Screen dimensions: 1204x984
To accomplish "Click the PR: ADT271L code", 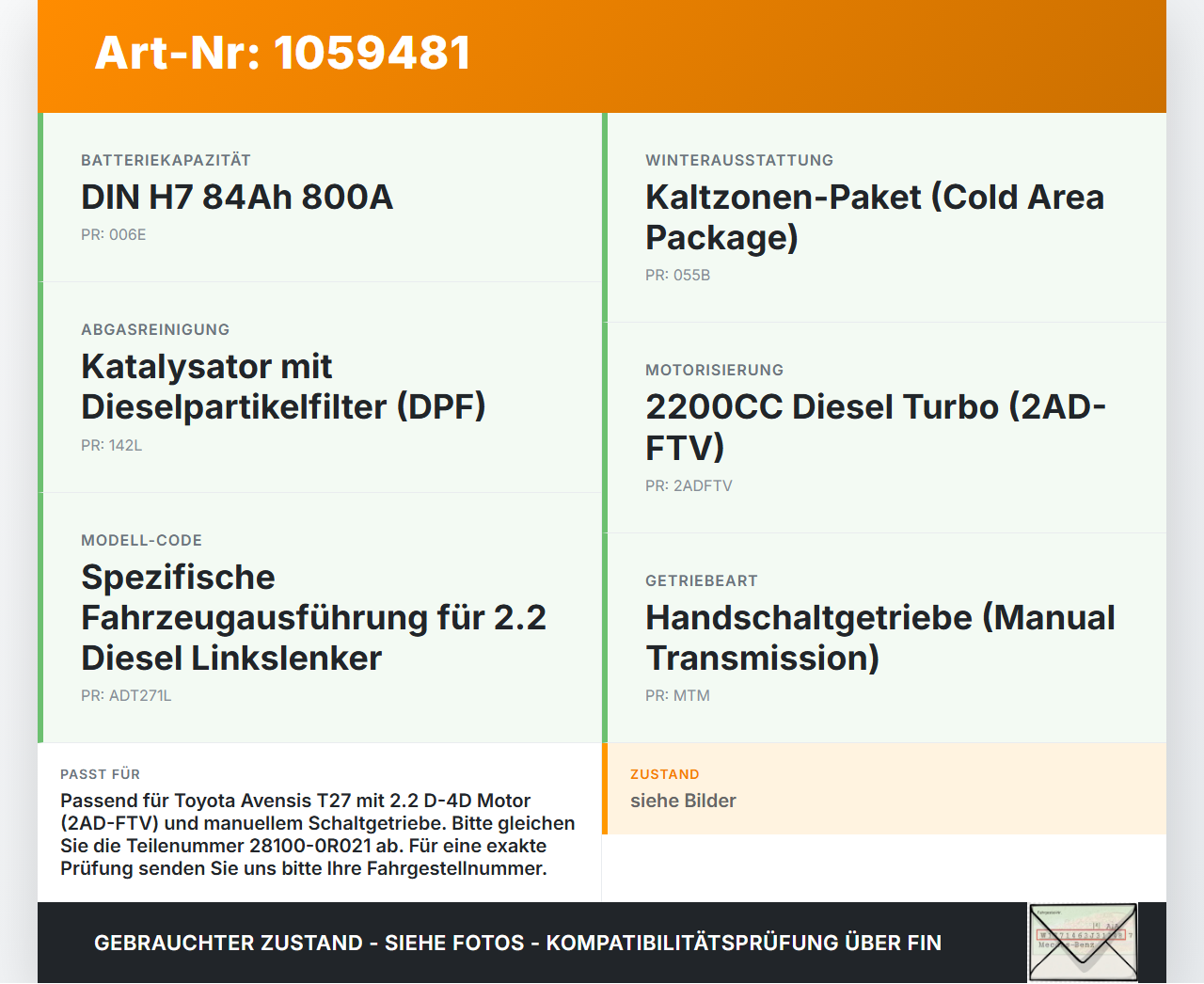I will (x=126, y=695).
